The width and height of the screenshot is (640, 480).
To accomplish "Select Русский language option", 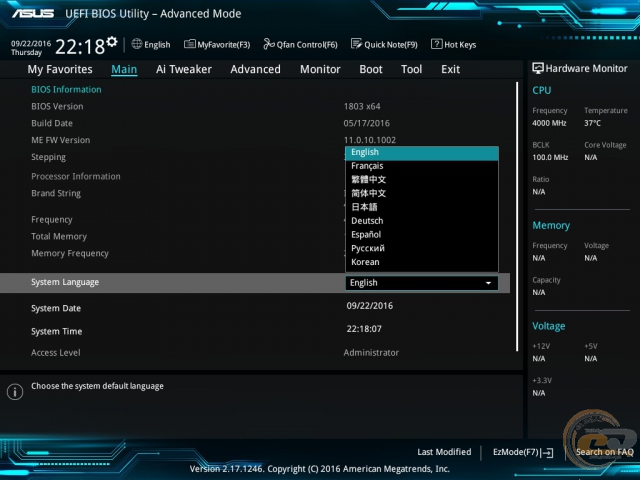I will pyautogui.click(x=422, y=248).
